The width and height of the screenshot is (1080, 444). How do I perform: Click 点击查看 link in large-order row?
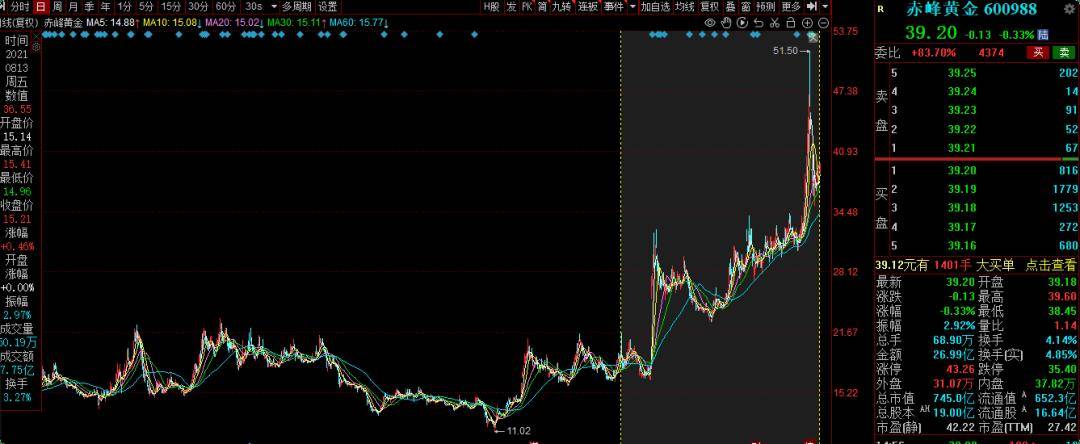[x=1050, y=265]
